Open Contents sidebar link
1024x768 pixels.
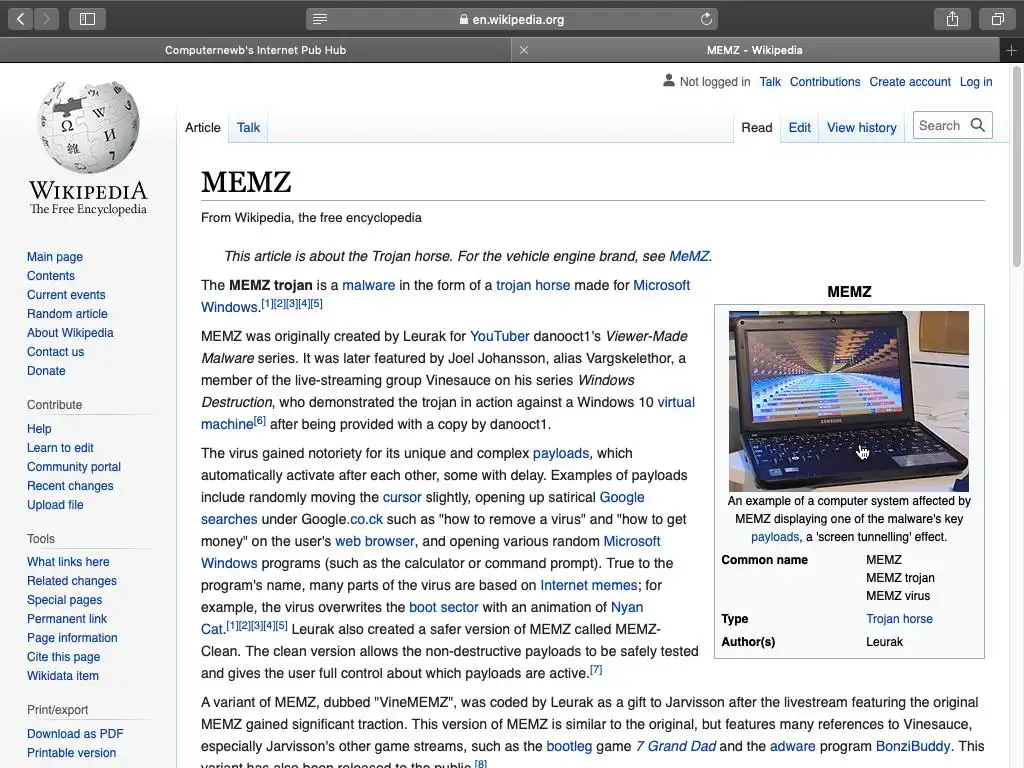click(51, 276)
